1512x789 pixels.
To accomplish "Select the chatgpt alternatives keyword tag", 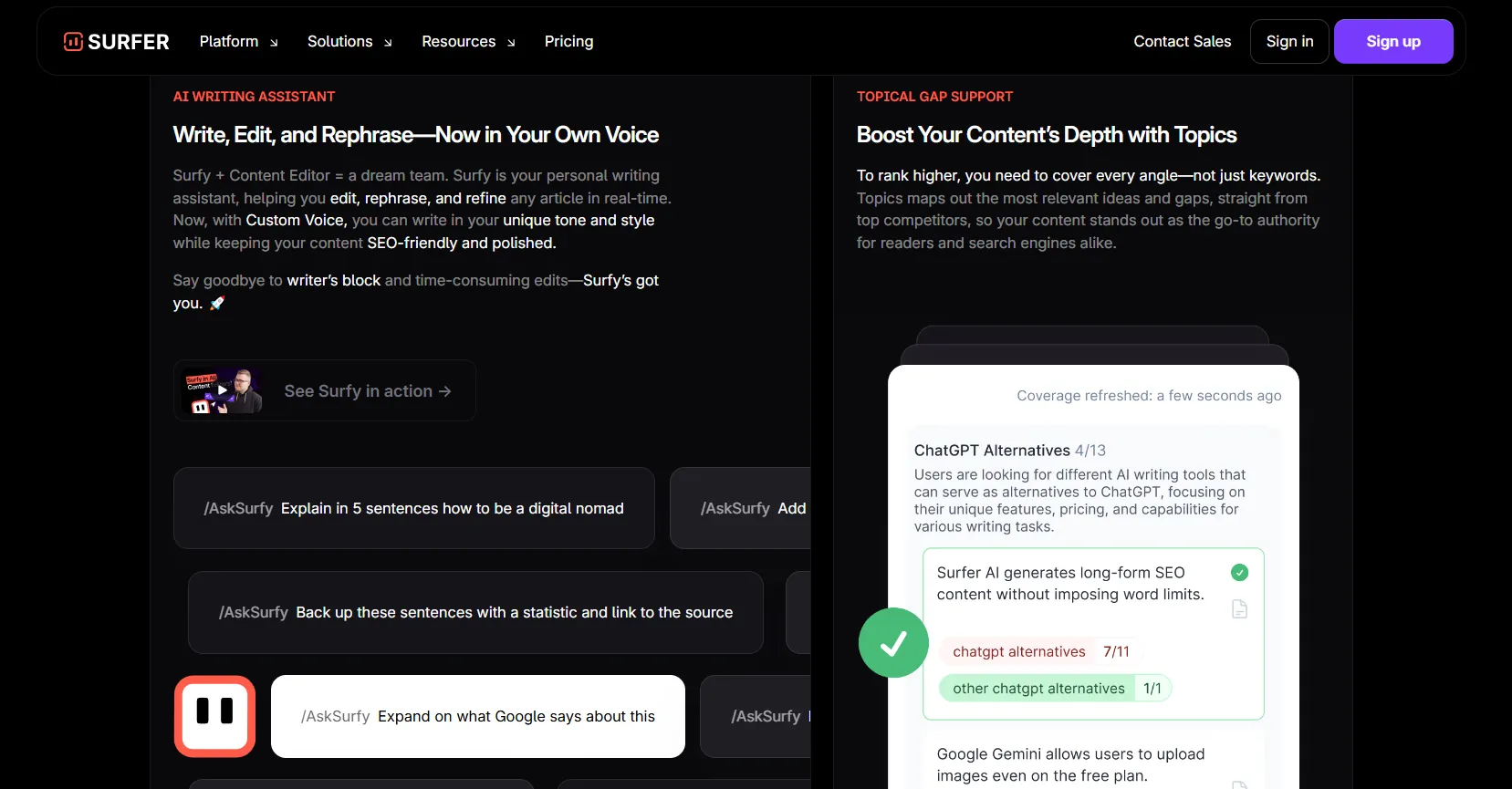I will [1038, 651].
